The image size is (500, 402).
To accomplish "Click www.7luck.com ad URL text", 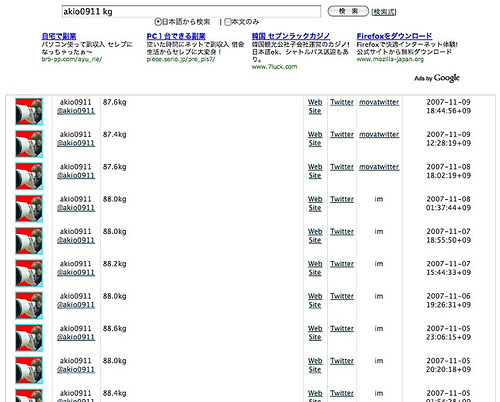I will coord(274,67).
